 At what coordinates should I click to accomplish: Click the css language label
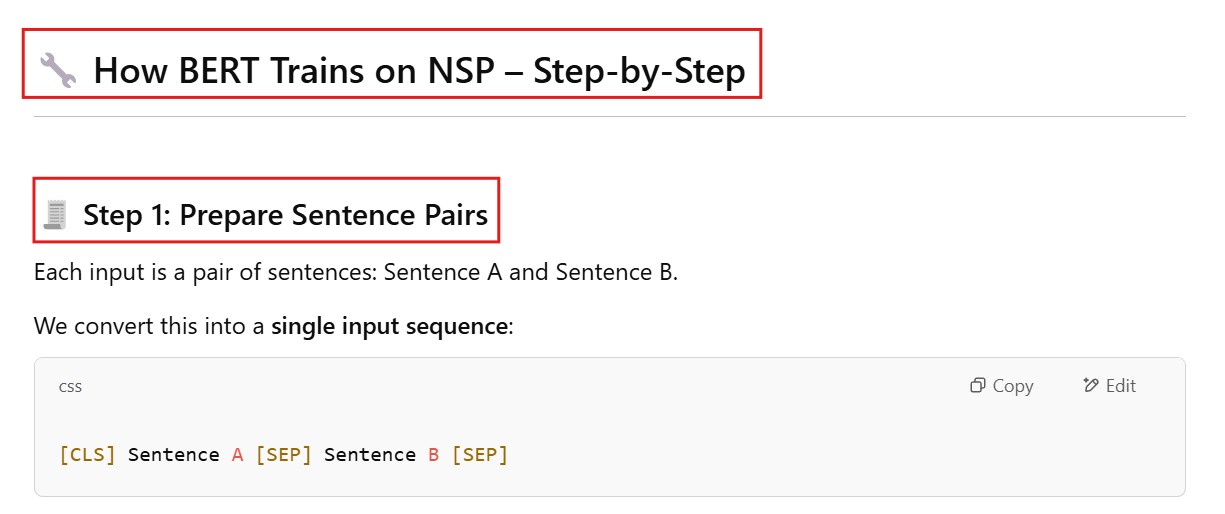coord(70,386)
